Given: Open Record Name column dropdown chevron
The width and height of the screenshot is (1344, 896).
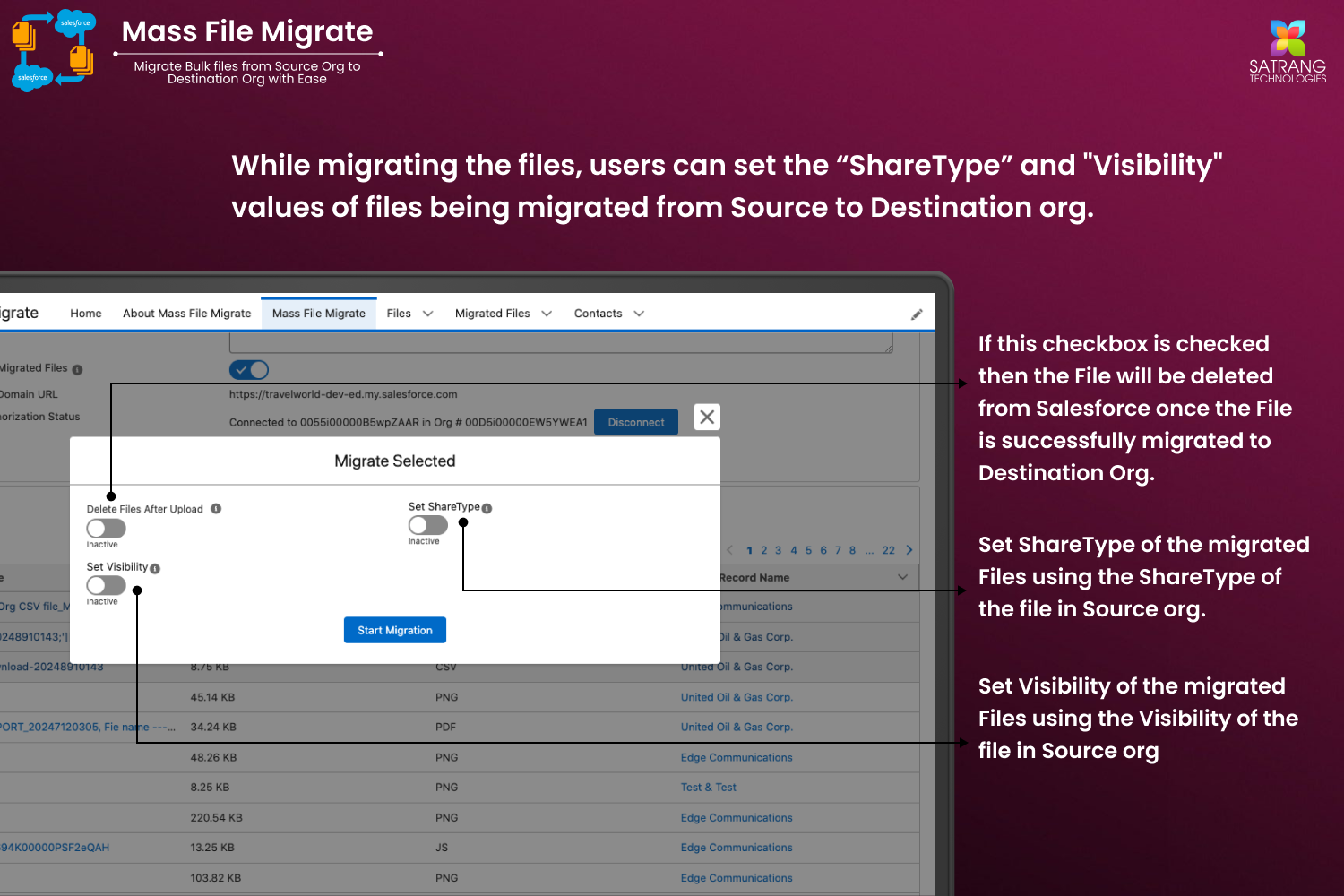Looking at the screenshot, I should coord(902,577).
